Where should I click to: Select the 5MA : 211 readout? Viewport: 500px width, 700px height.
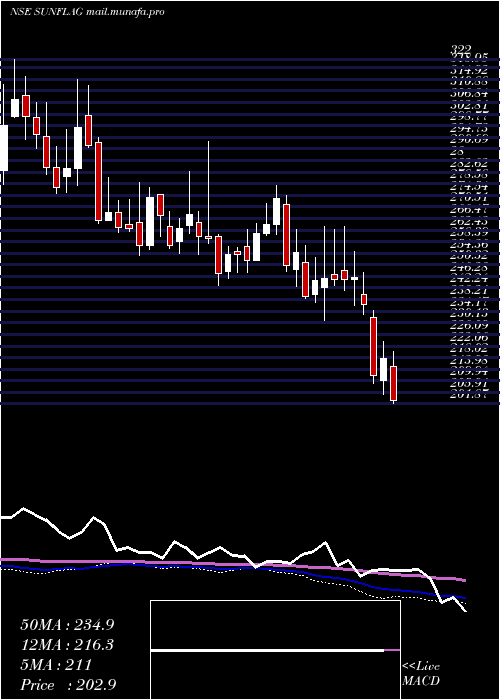[x=56, y=665]
